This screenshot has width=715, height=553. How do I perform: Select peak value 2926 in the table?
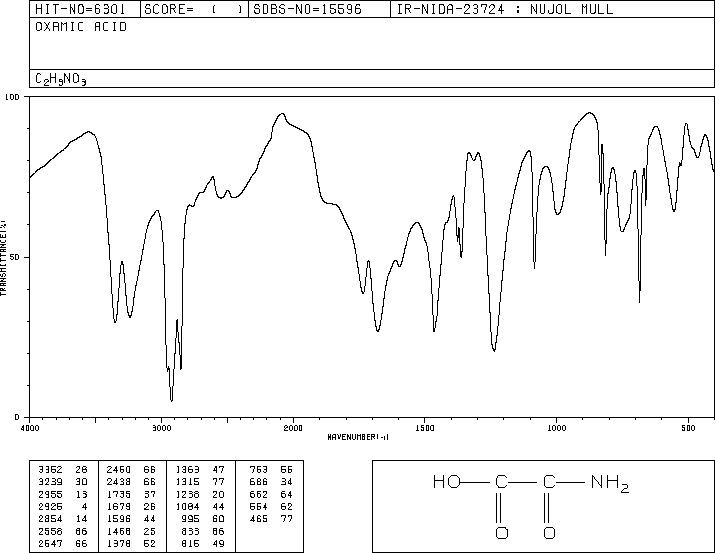(50, 506)
